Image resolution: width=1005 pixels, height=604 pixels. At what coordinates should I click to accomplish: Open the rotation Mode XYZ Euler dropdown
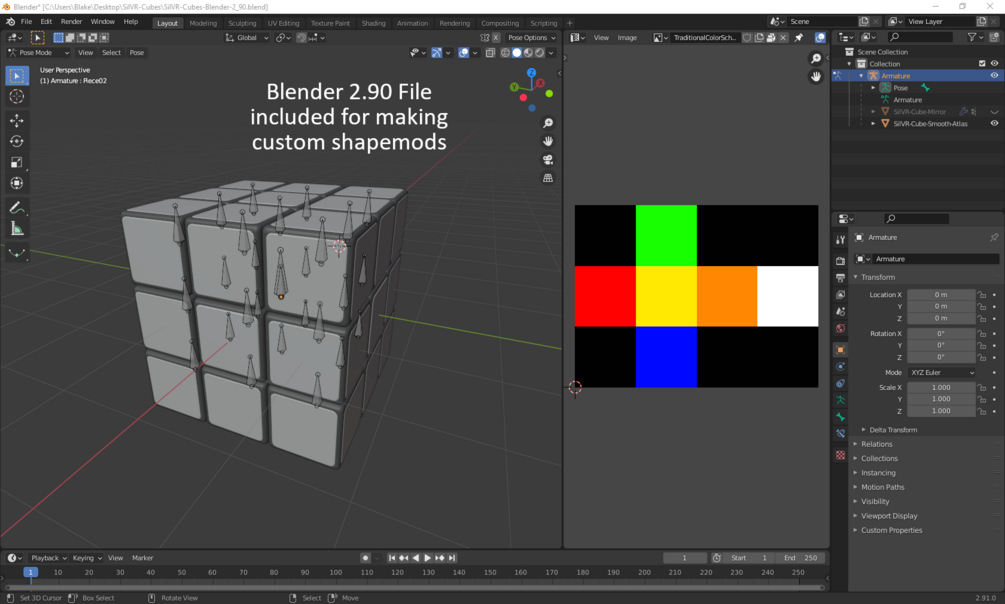pos(941,373)
